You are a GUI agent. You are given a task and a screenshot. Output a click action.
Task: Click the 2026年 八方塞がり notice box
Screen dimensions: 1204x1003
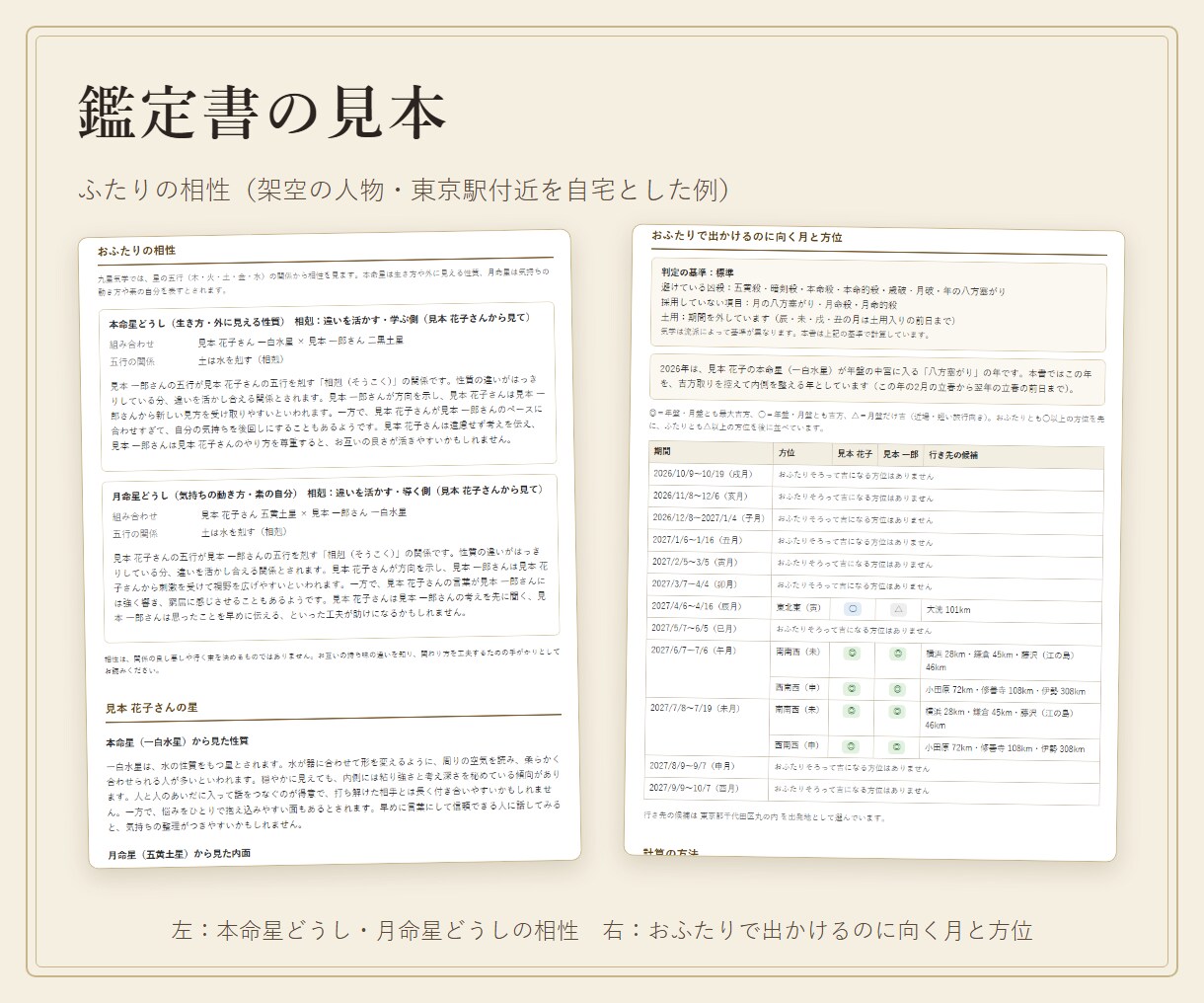[x=876, y=380]
